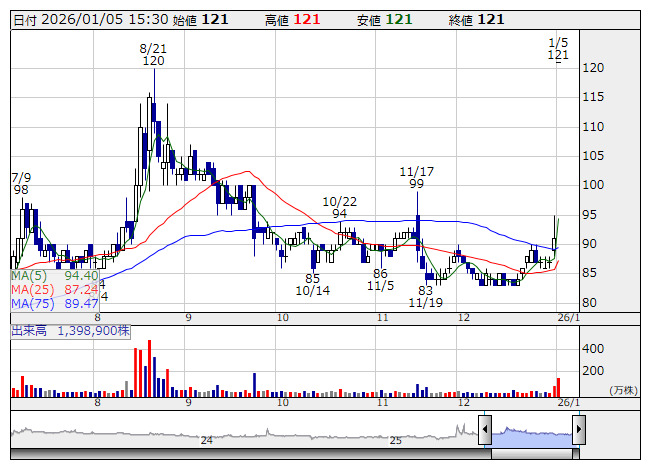Click the 1/5 label showing 121
This screenshot has height=470, width=653.
click(x=558, y=49)
